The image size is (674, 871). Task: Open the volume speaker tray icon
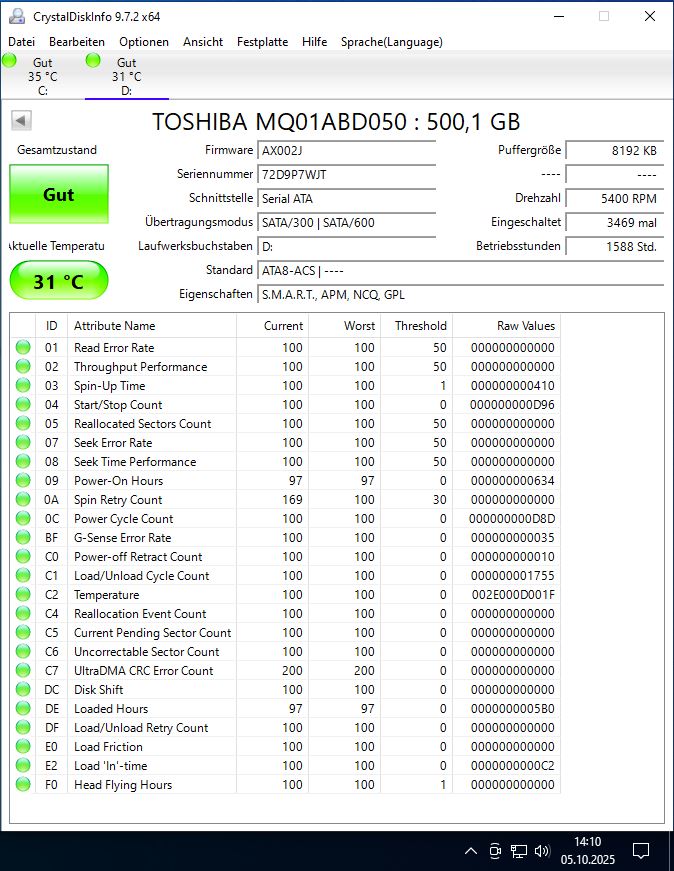click(542, 850)
